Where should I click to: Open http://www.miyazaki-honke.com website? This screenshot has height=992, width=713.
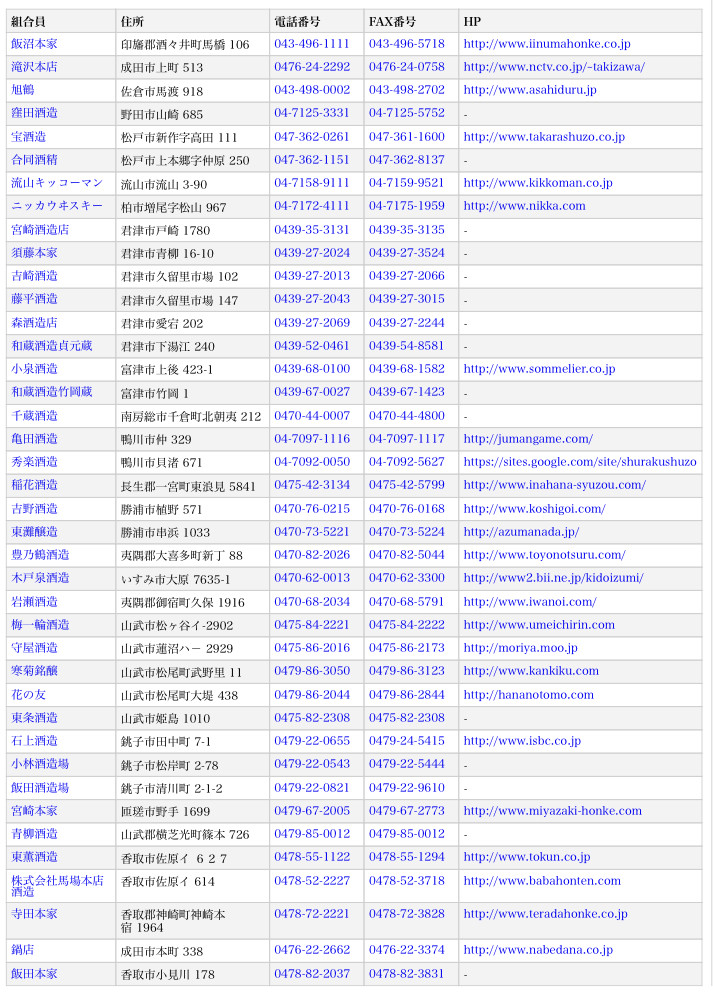click(x=552, y=810)
